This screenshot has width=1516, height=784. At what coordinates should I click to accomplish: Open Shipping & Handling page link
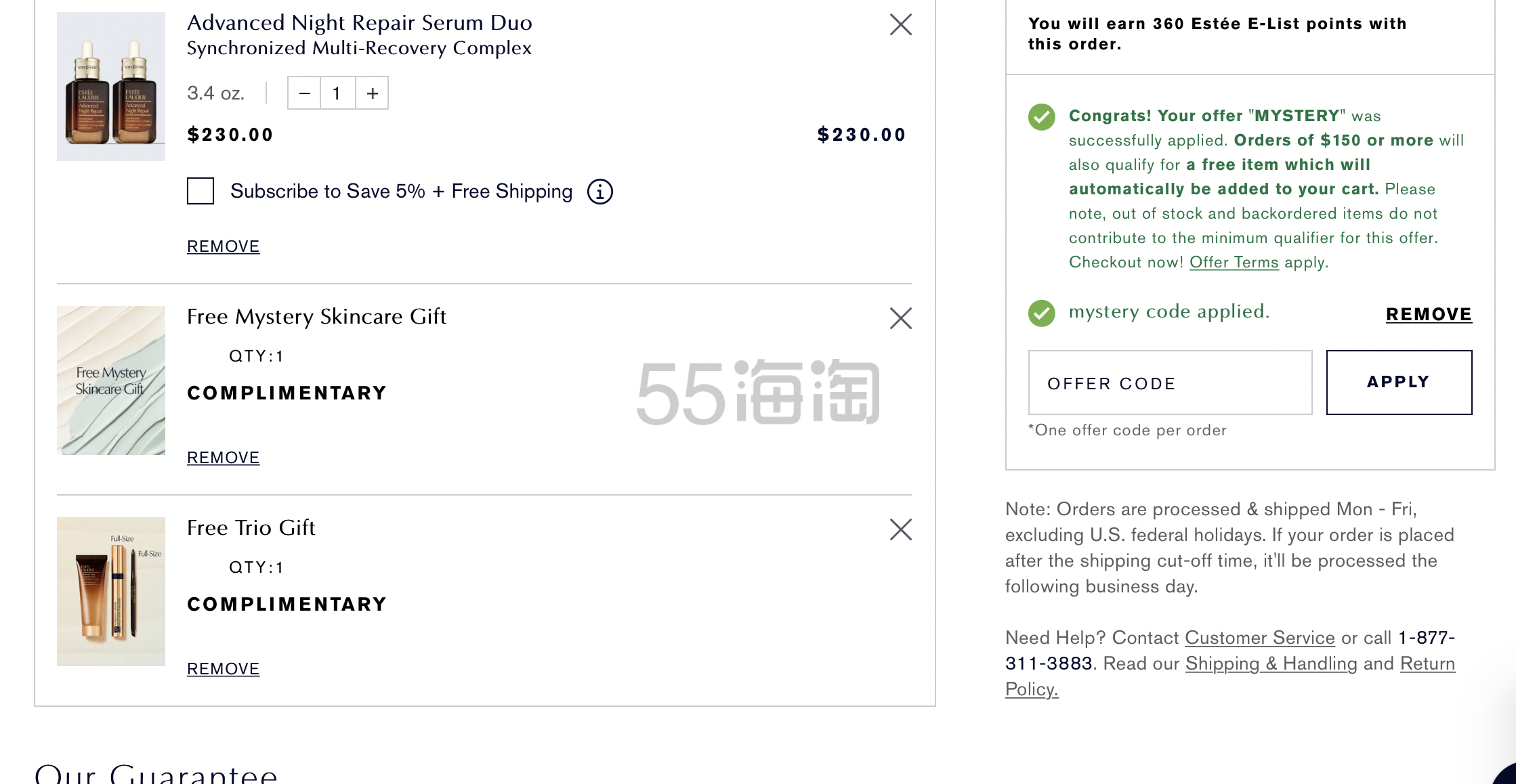tap(1271, 663)
